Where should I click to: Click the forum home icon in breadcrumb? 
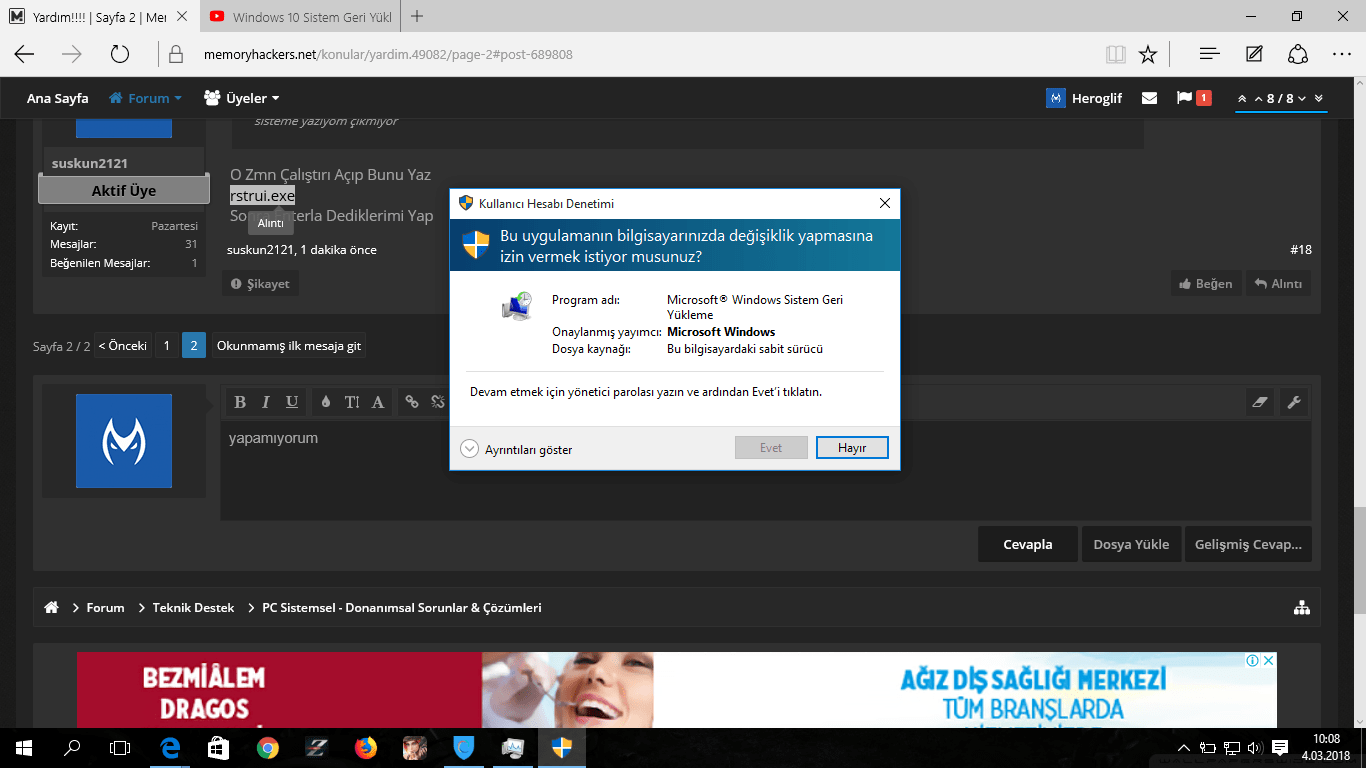(x=51, y=607)
